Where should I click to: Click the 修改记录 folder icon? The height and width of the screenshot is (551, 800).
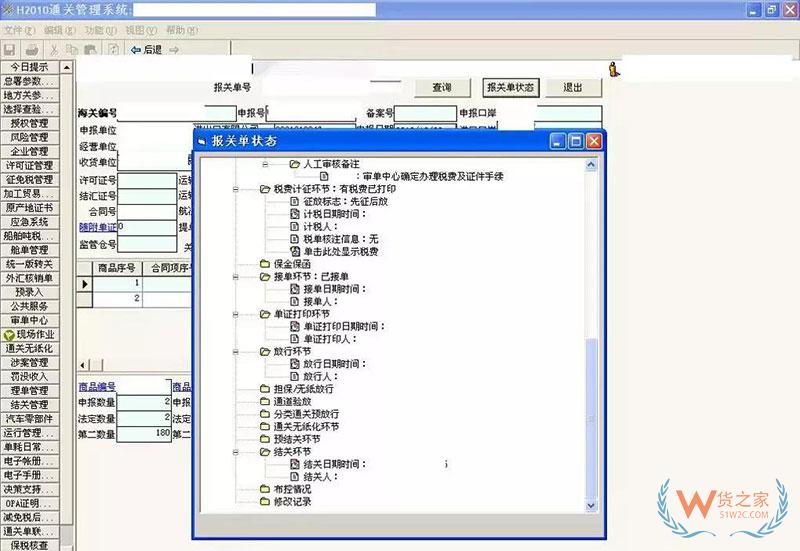click(x=264, y=502)
